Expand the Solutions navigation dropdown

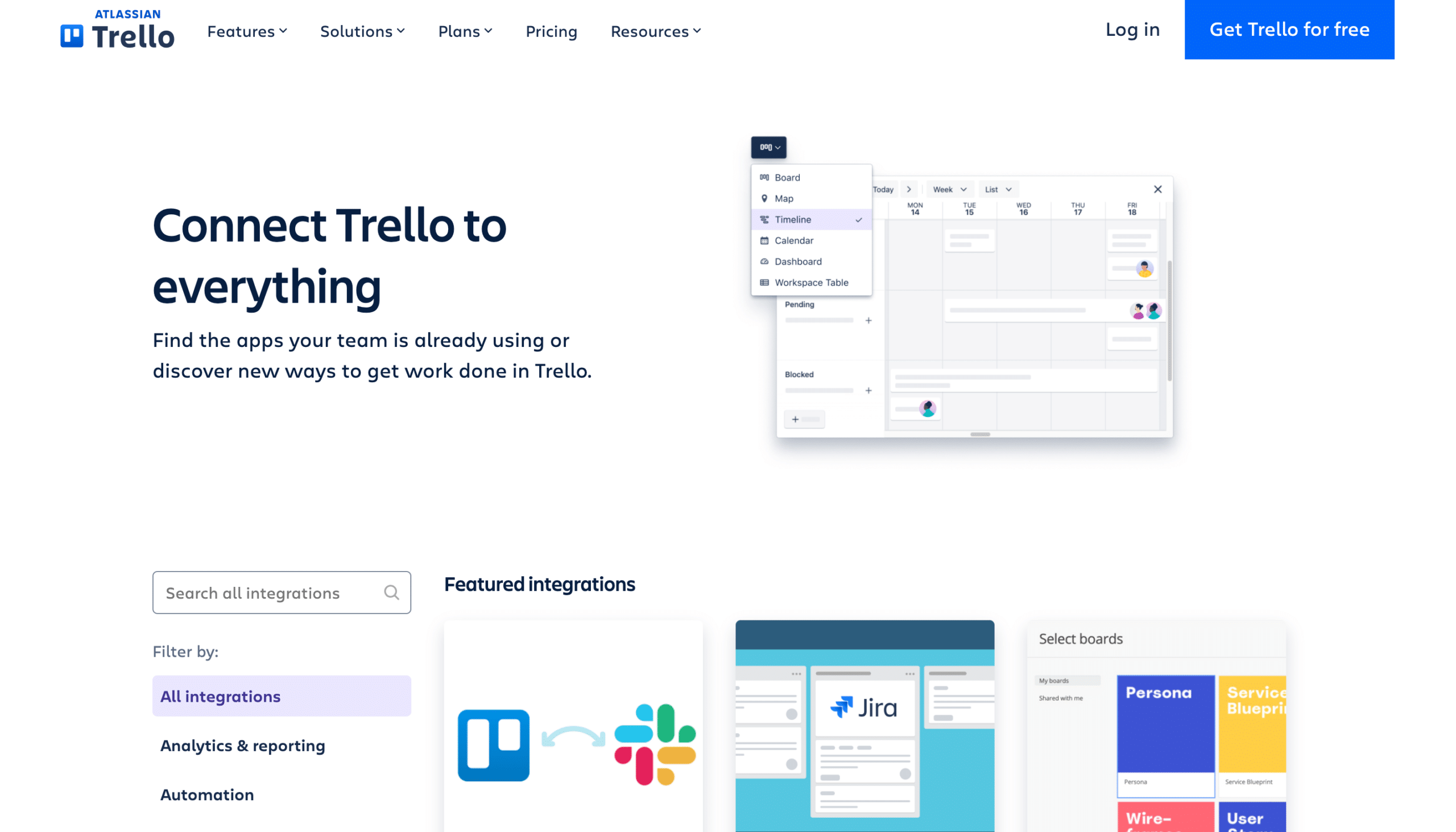363,30
